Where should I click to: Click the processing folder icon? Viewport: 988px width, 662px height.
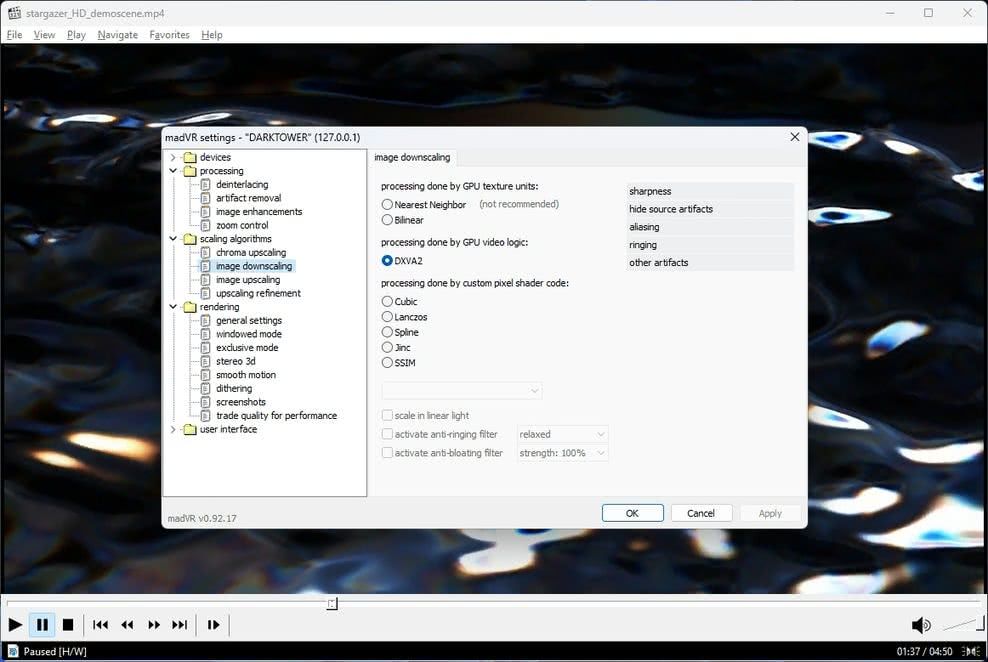point(190,171)
